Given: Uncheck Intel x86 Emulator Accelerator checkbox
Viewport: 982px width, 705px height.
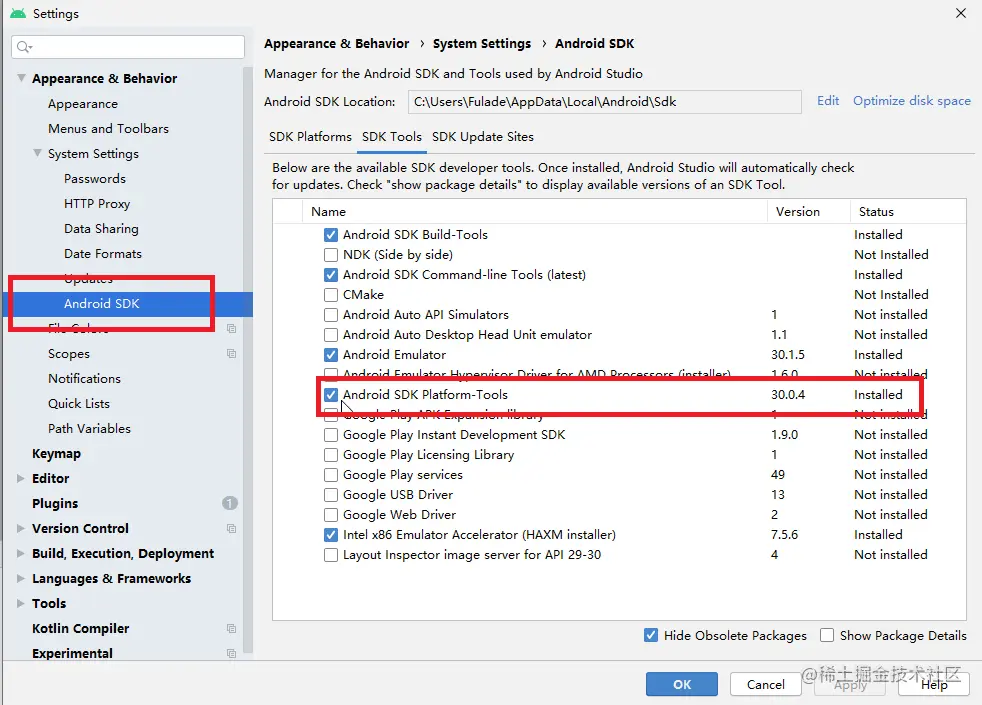Looking at the screenshot, I should (x=331, y=535).
